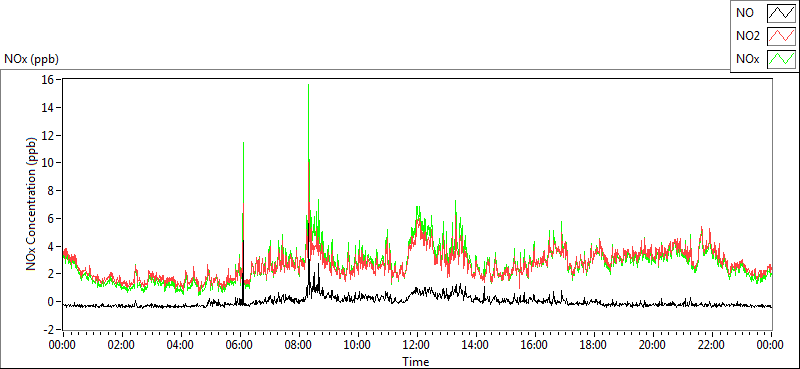
Task: Select the 16:00 time axis tick
Action: coord(535,345)
